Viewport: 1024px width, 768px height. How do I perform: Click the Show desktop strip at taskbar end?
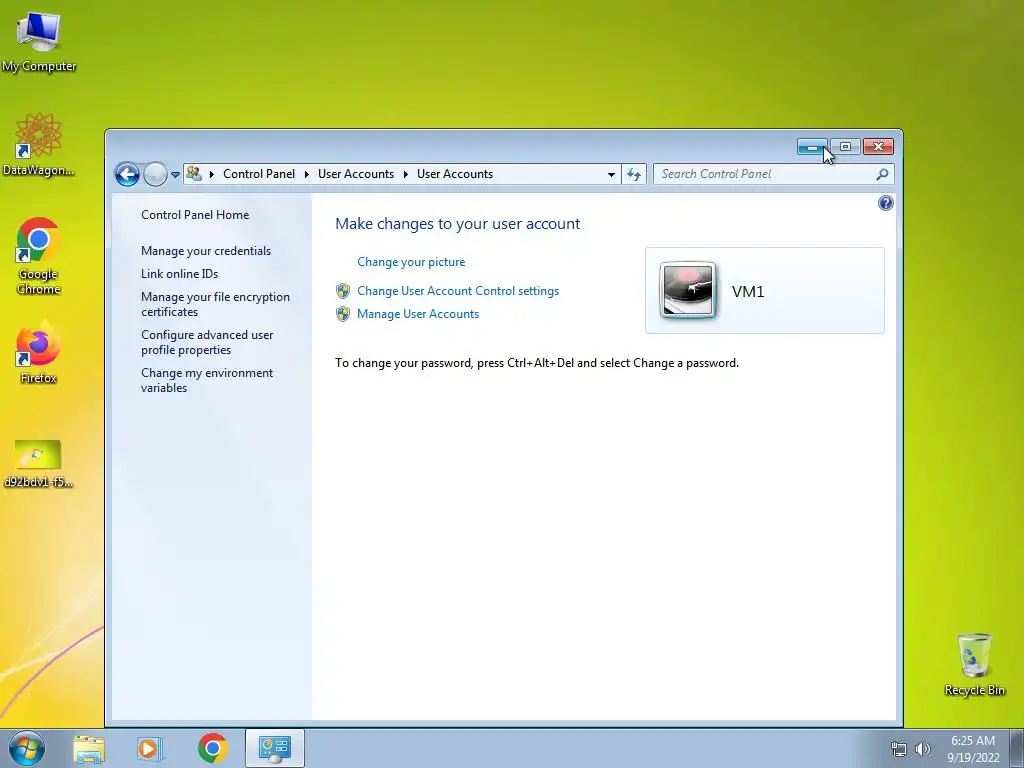coord(1017,748)
